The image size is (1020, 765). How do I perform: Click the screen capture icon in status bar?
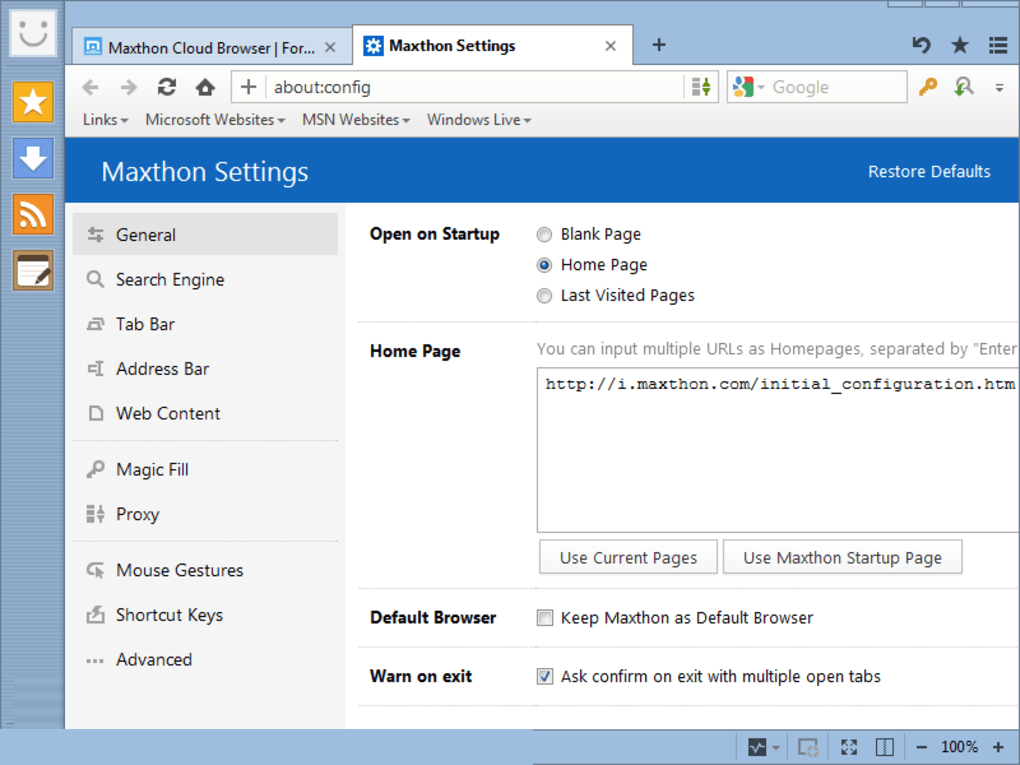click(808, 747)
